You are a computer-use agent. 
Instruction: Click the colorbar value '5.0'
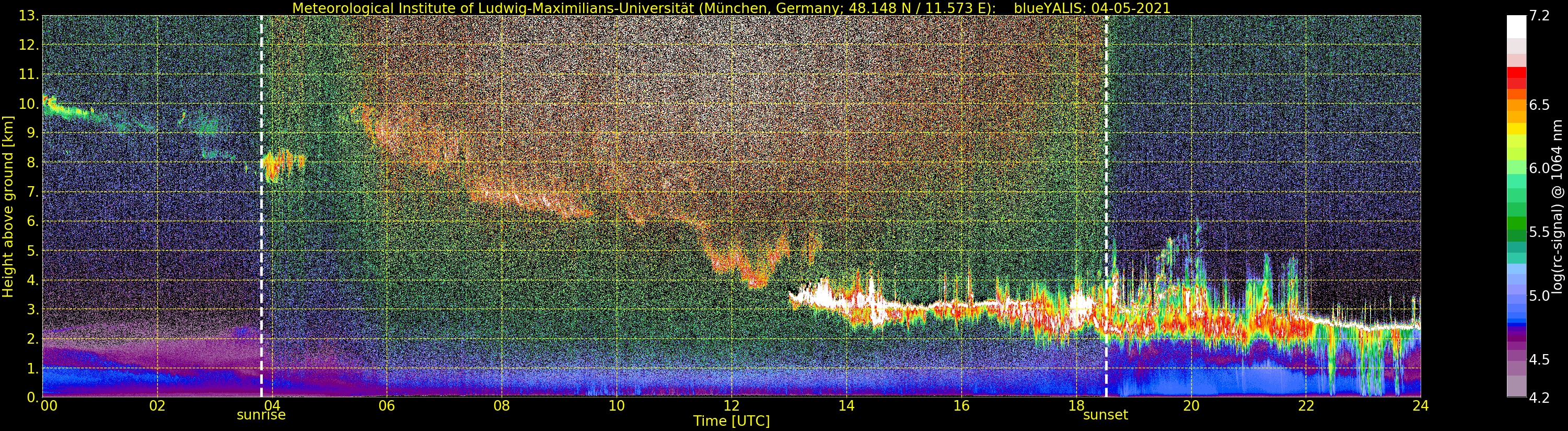[1539, 296]
